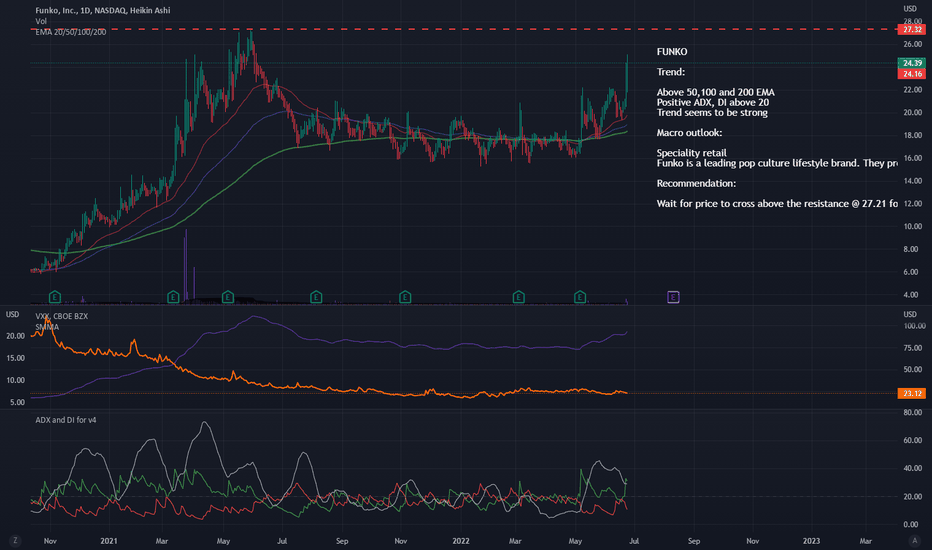Screen dimensions: 932x550
Task: Click the 2021 label on time axis
Action: coord(109,541)
